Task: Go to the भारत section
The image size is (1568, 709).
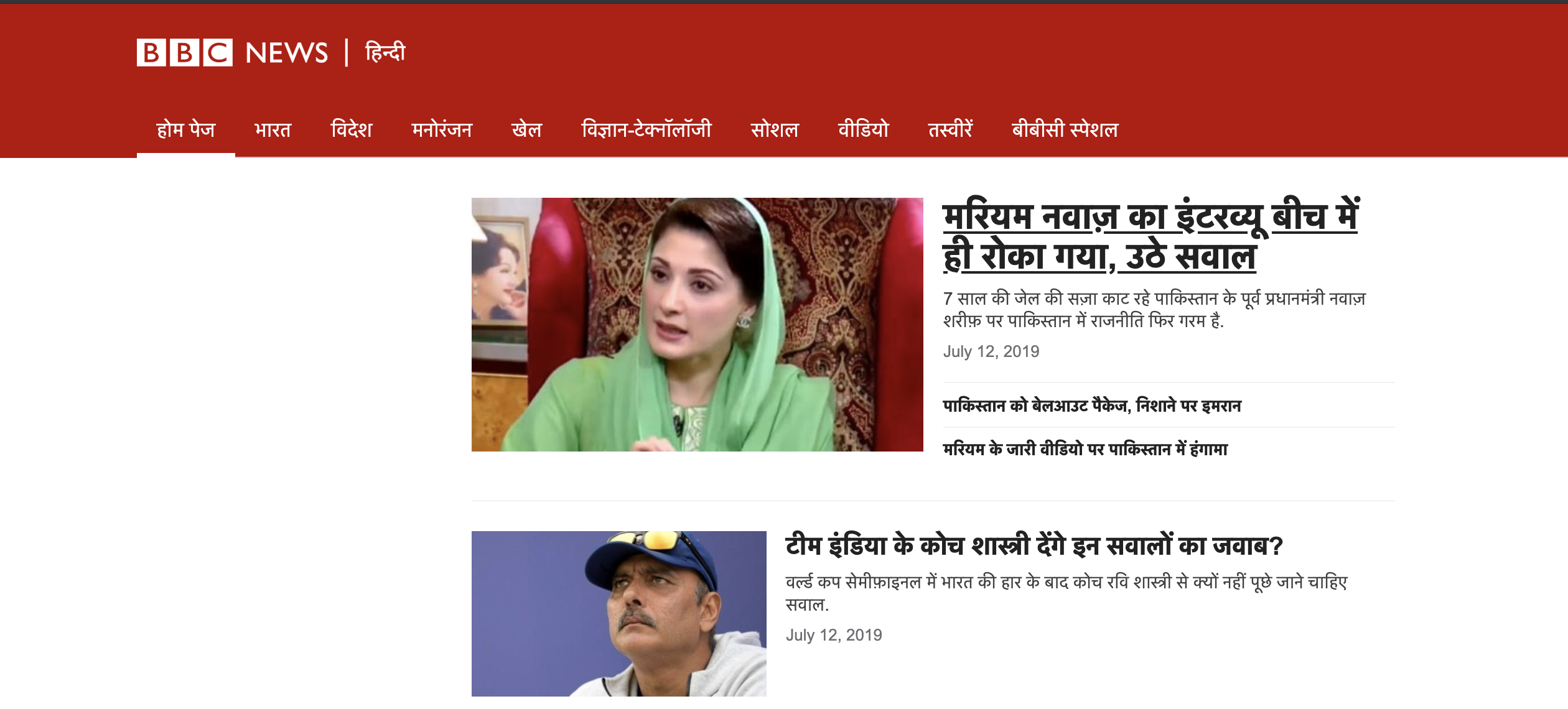Action: point(273,129)
